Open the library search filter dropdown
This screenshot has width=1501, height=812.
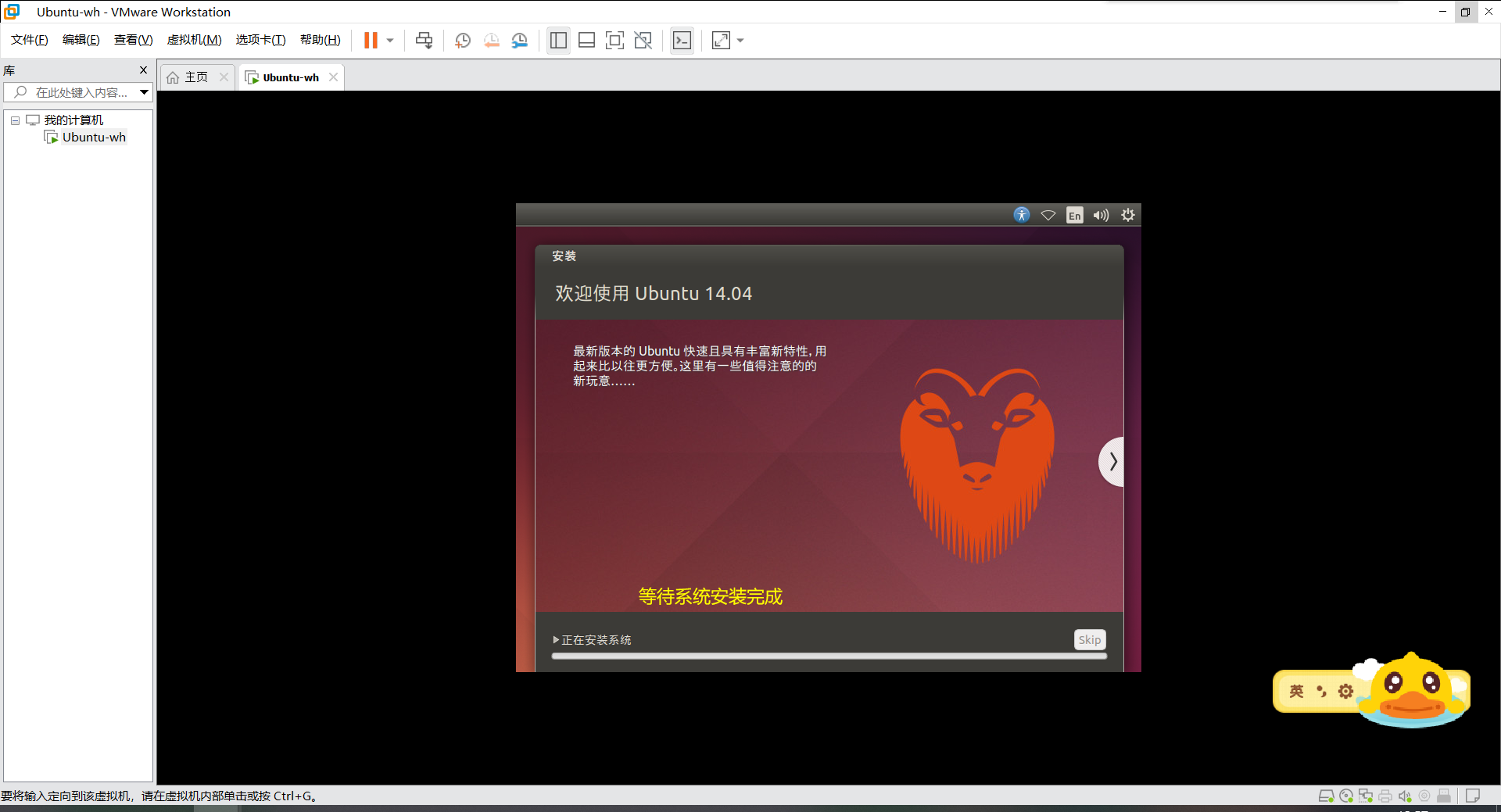[145, 92]
